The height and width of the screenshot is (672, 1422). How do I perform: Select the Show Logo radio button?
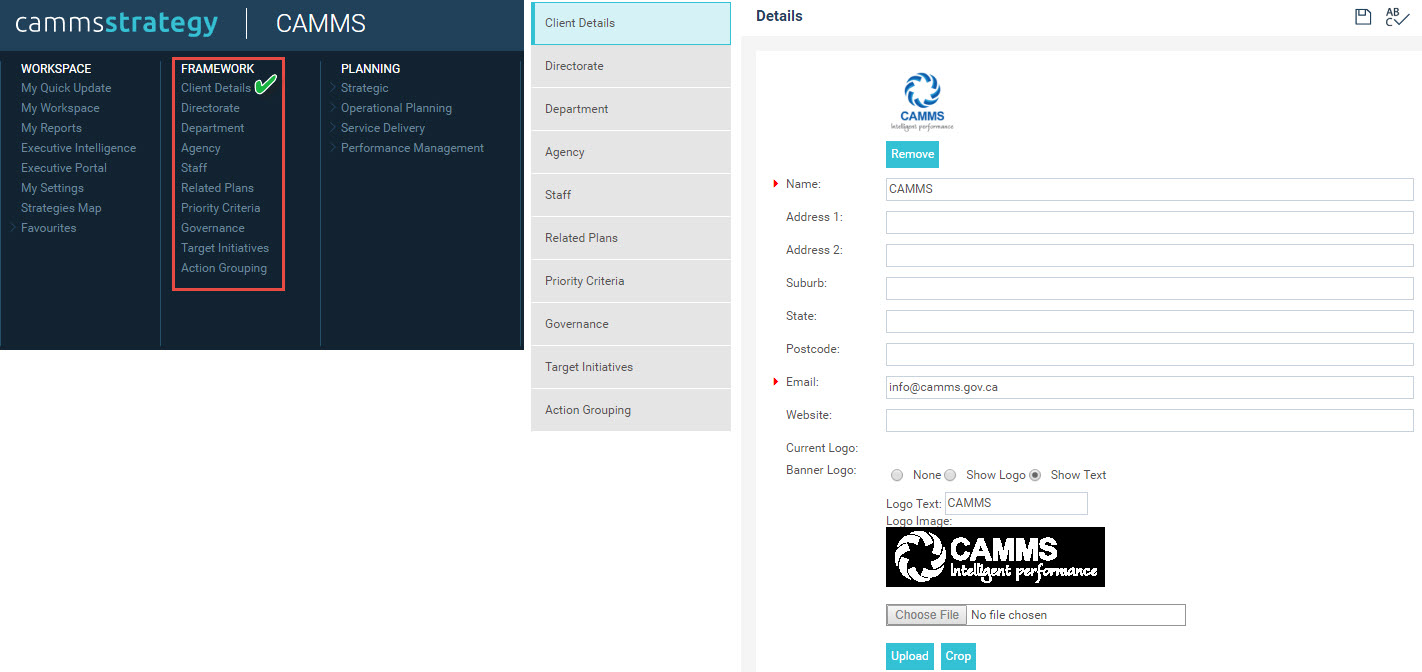pos(950,475)
